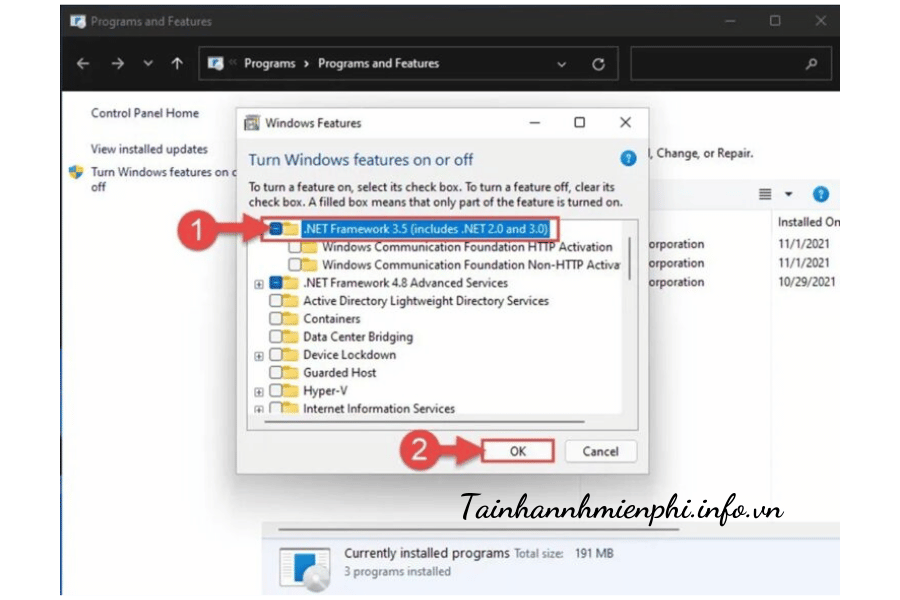Click the Installed On column header
900x600 pixels.
[808, 222]
